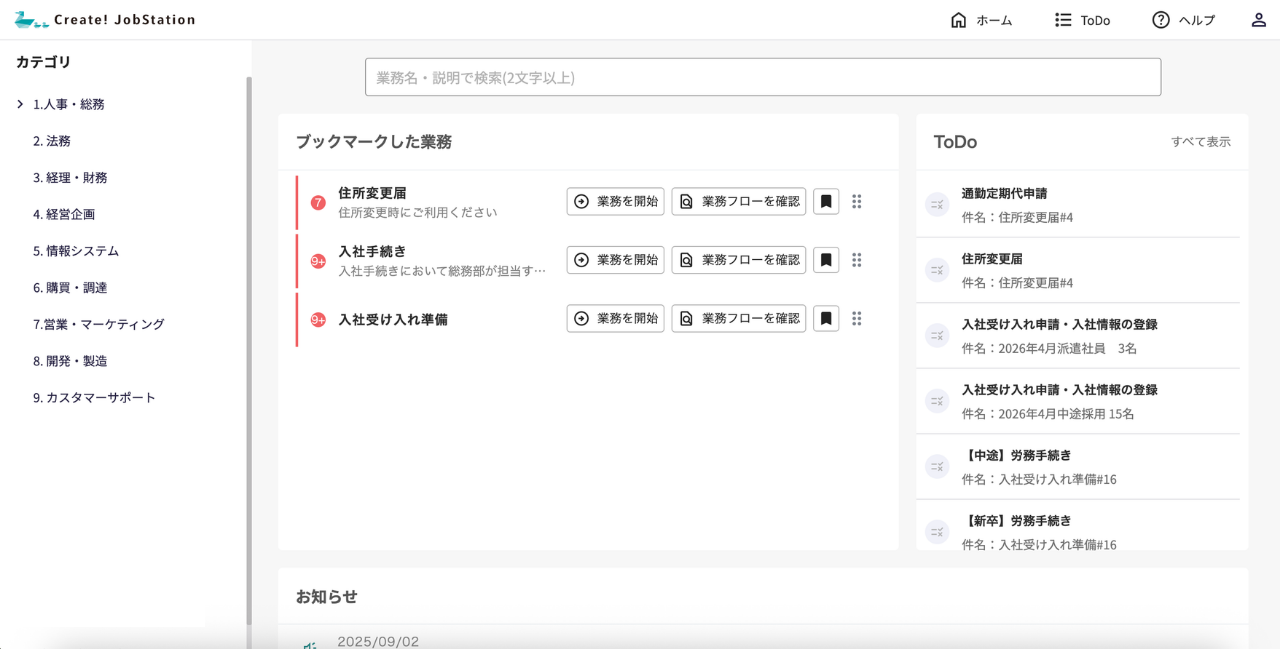This screenshot has height=650, width=1280.
Task: Select the 3. 経理・財務 category
Action: [70, 178]
